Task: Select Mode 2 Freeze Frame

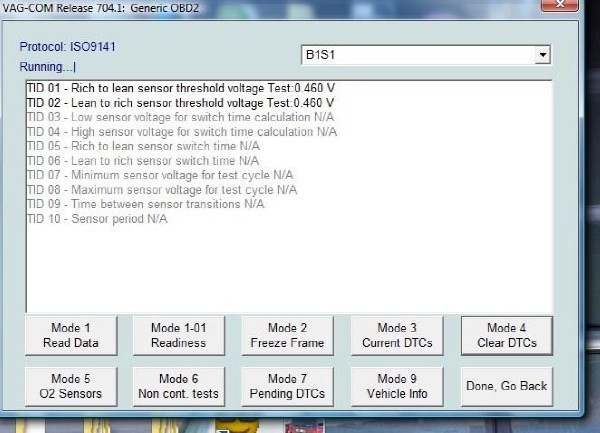Action: tap(287, 335)
